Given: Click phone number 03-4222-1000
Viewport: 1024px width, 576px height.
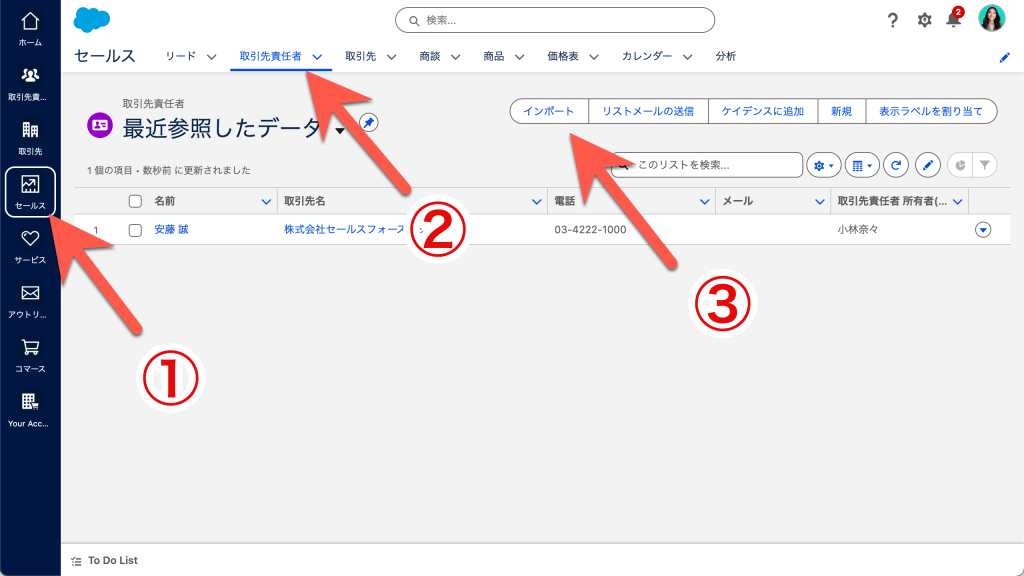Looking at the screenshot, I should coord(590,230).
